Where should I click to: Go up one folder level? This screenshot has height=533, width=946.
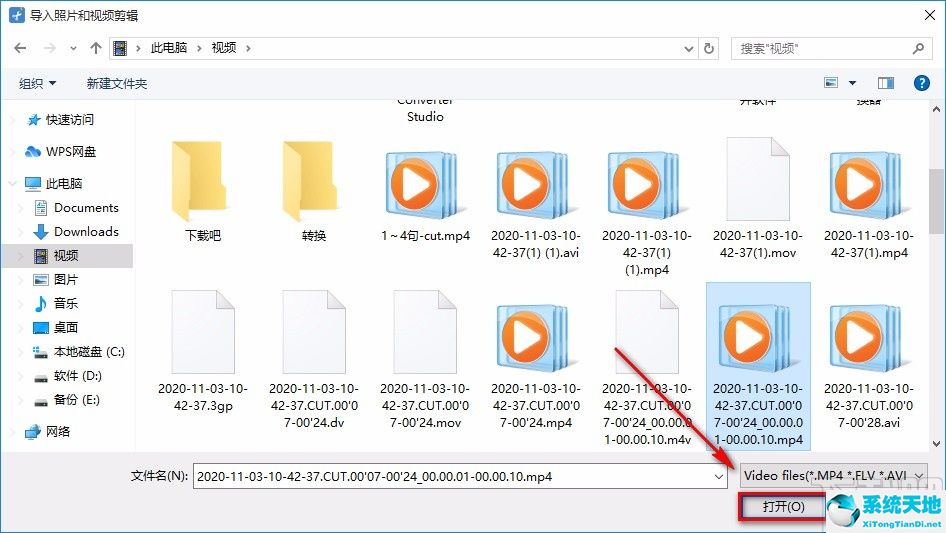coord(95,48)
